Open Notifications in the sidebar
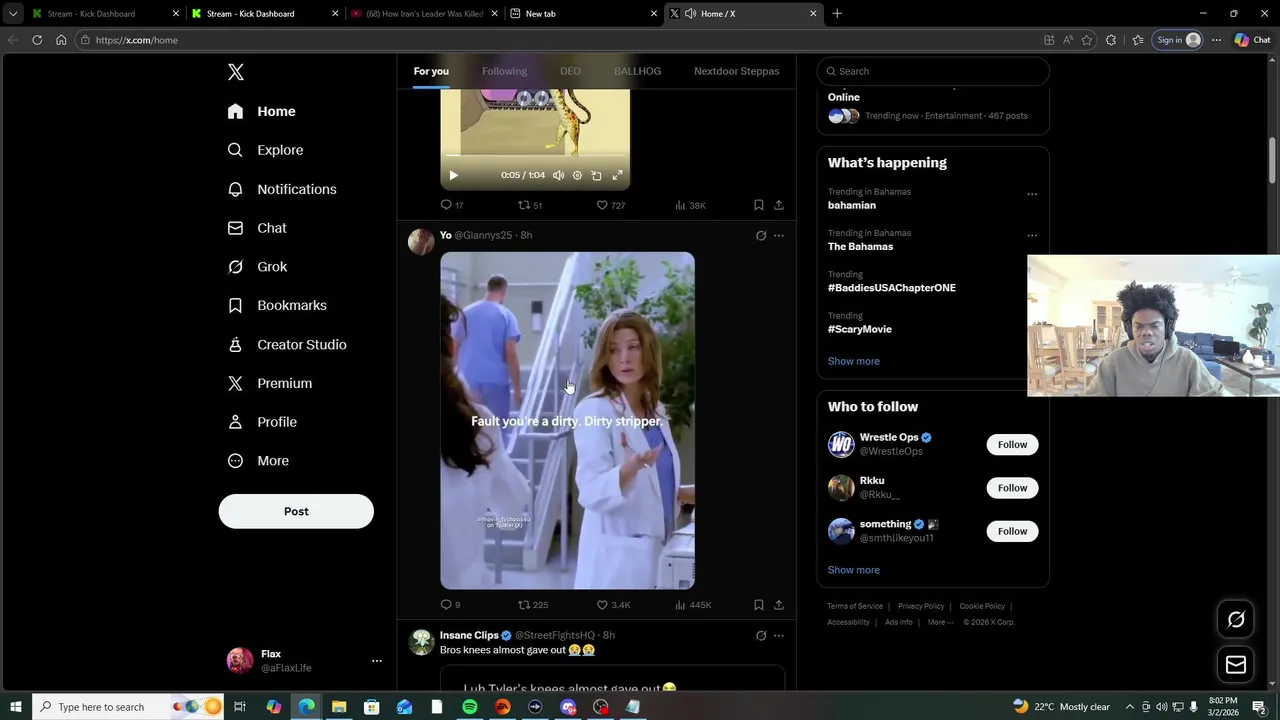The width and height of the screenshot is (1280, 720). [x=282, y=189]
